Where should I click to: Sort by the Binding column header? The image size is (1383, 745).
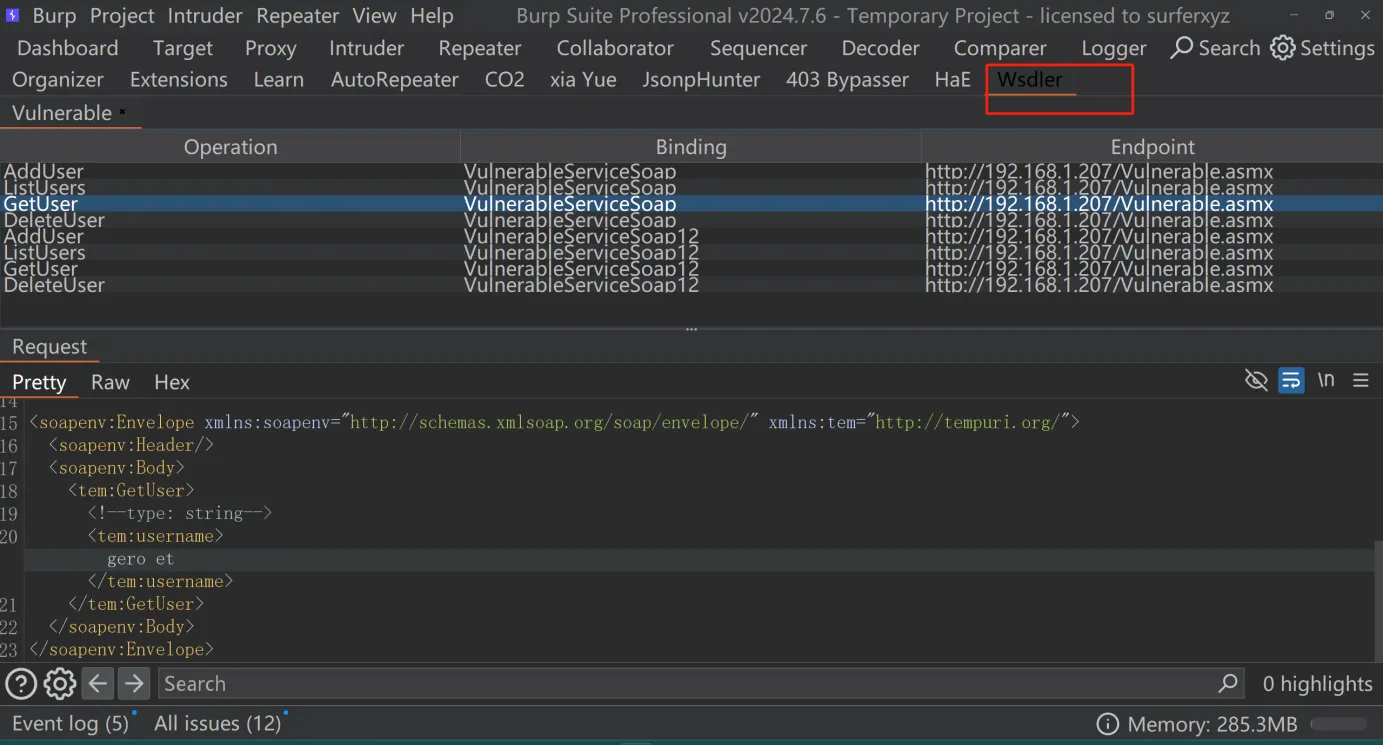tap(691, 147)
